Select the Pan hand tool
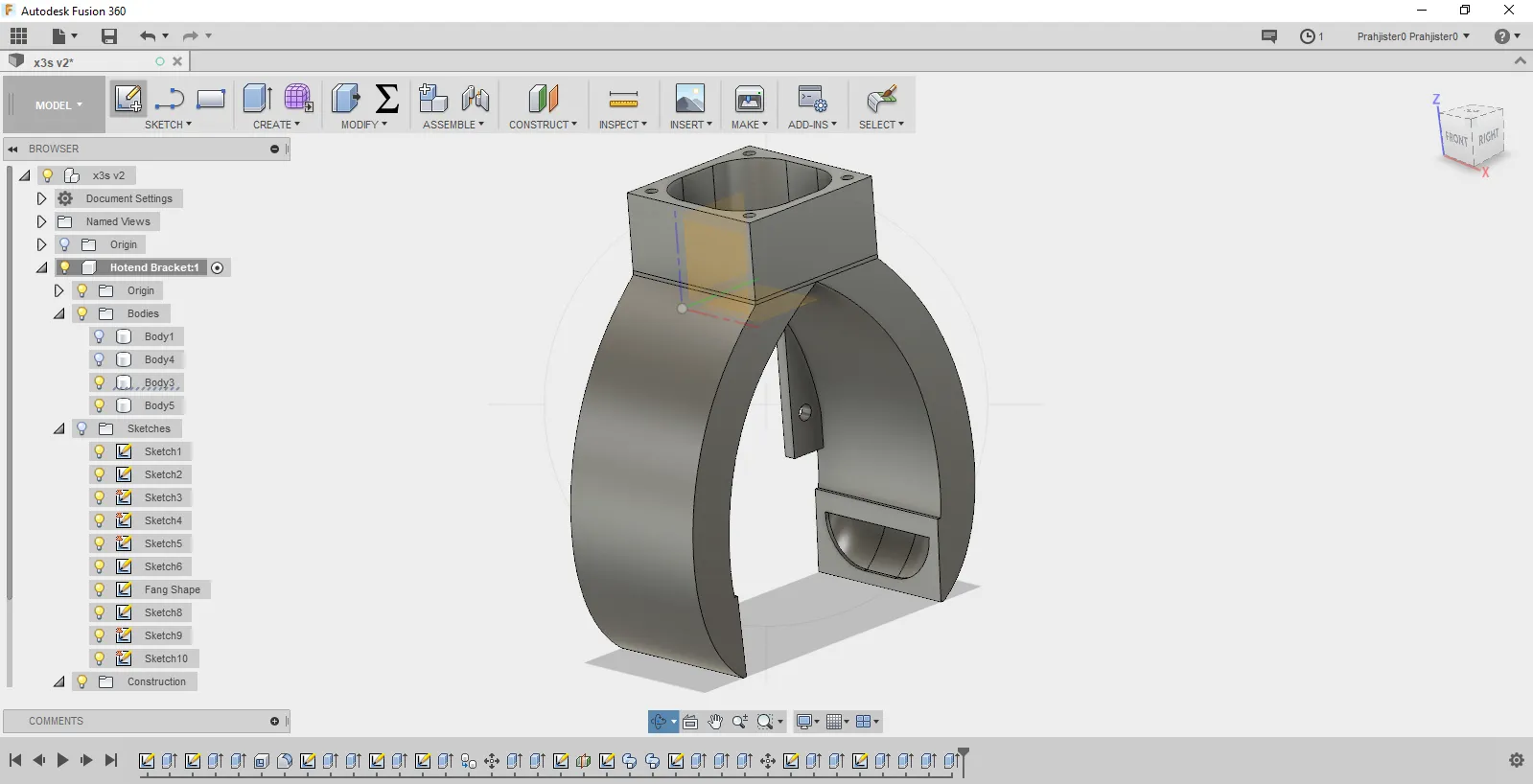1533x784 pixels. coord(715,722)
